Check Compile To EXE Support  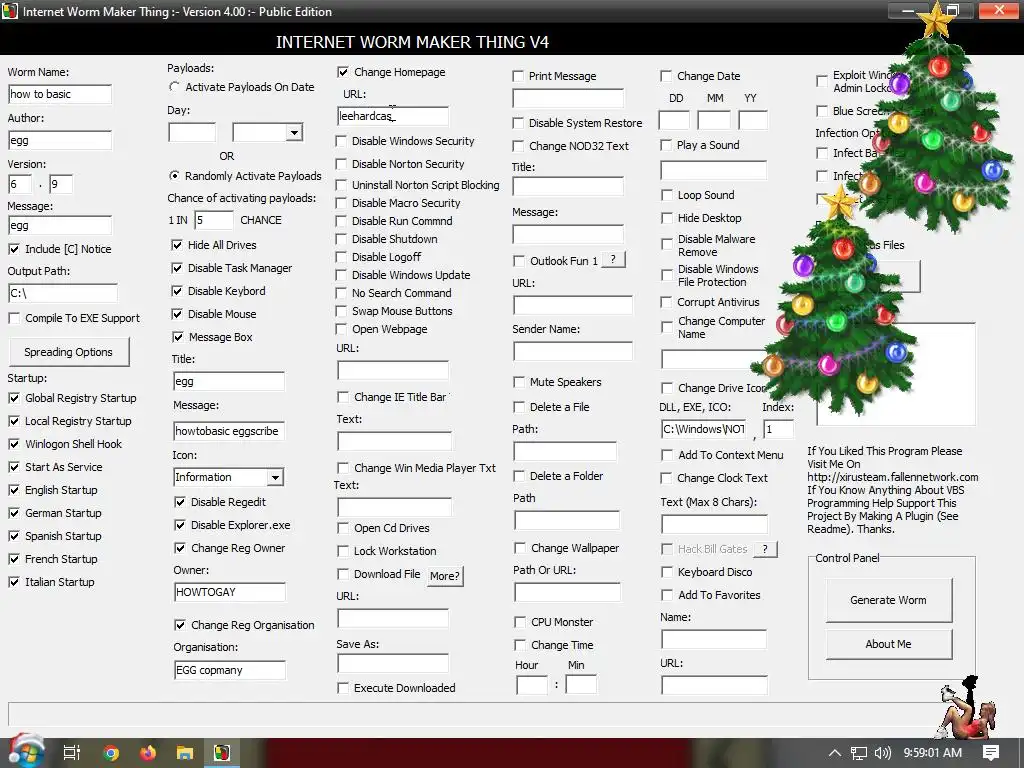tap(14, 318)
